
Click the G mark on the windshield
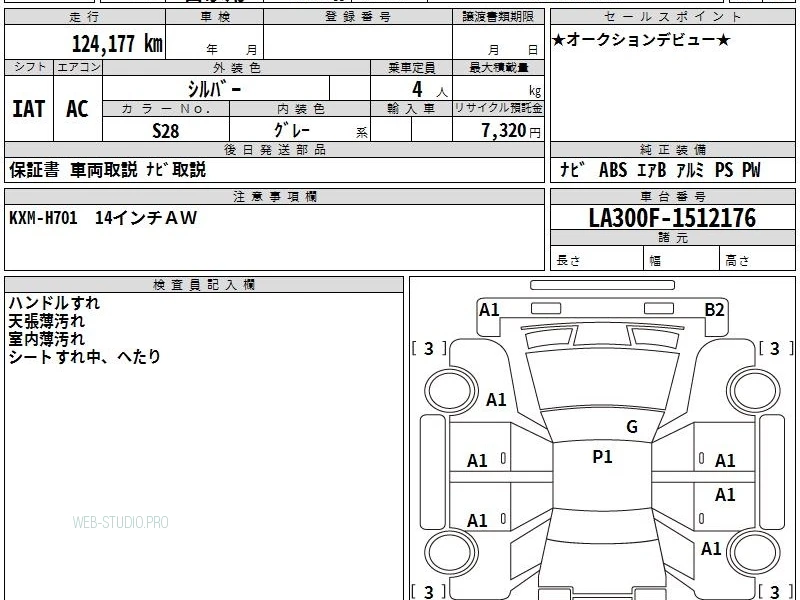pos(632,427)
